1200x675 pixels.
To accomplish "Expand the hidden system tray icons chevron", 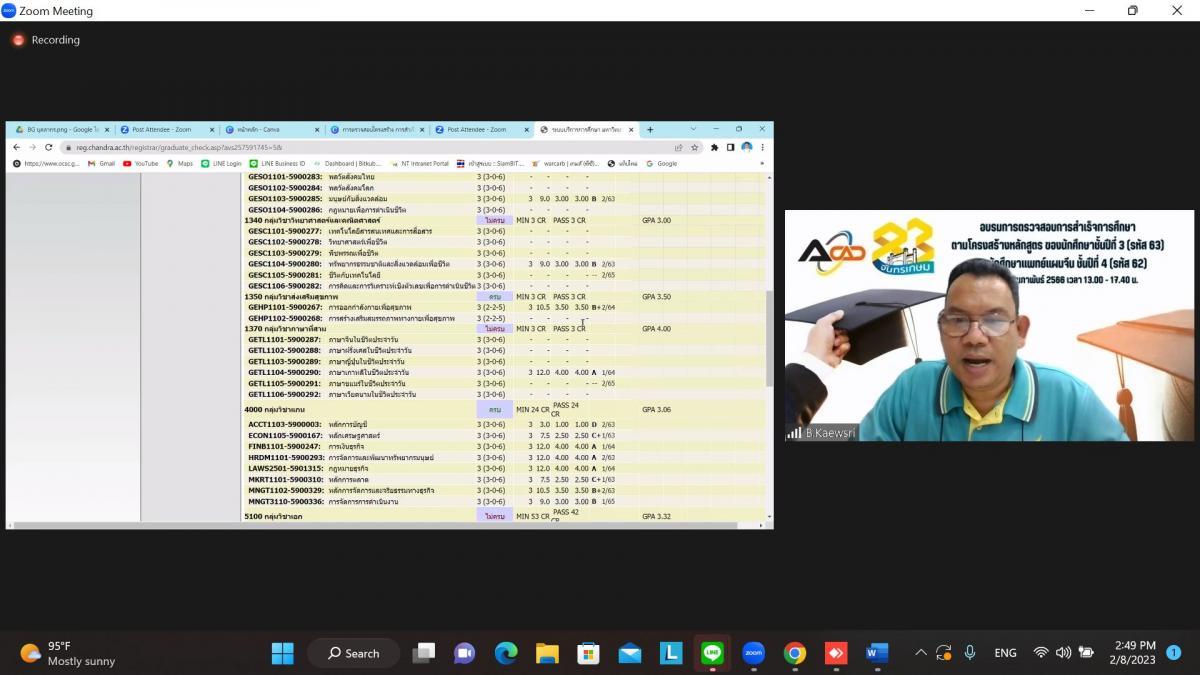I will (x=920, y=653).
